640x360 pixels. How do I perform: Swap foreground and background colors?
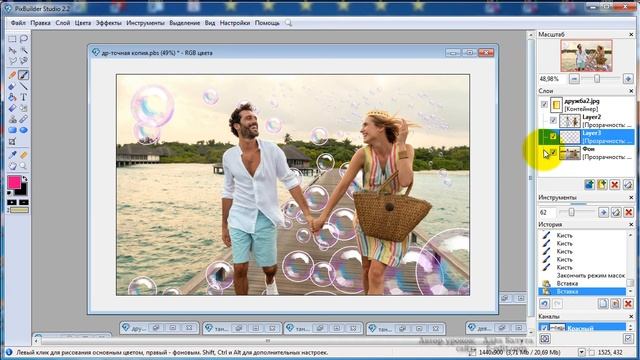pos(25,179)
